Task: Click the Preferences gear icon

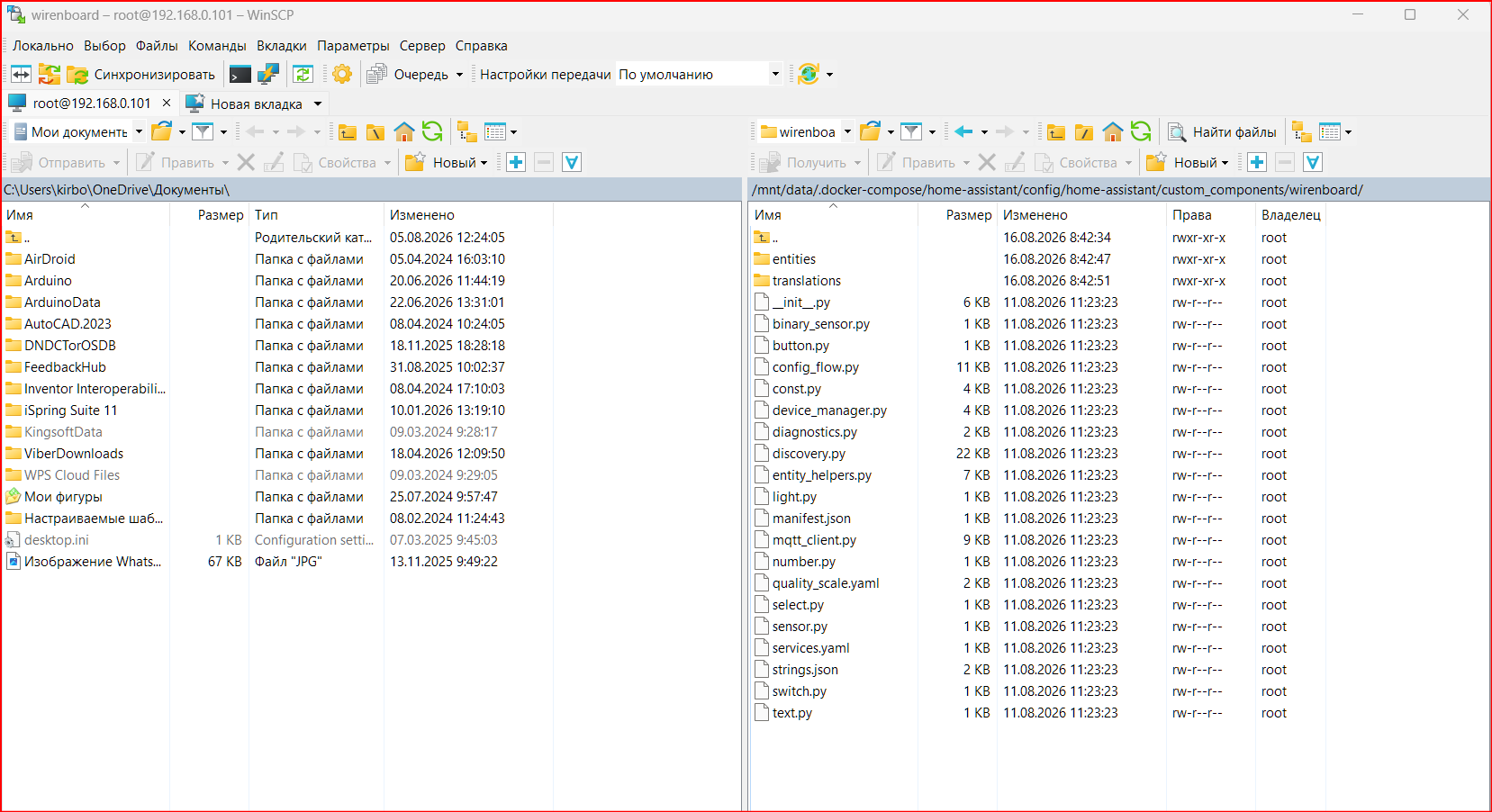Action: click(342, 74)
